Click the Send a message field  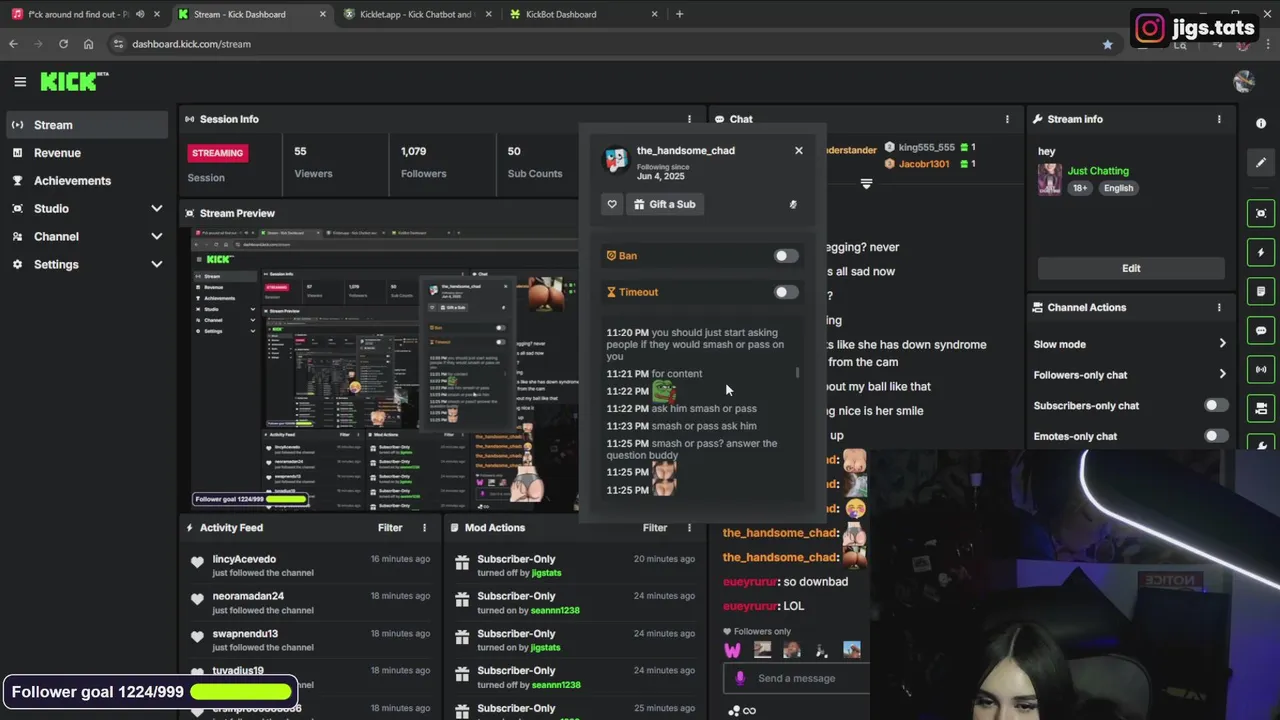coord(797,678)
